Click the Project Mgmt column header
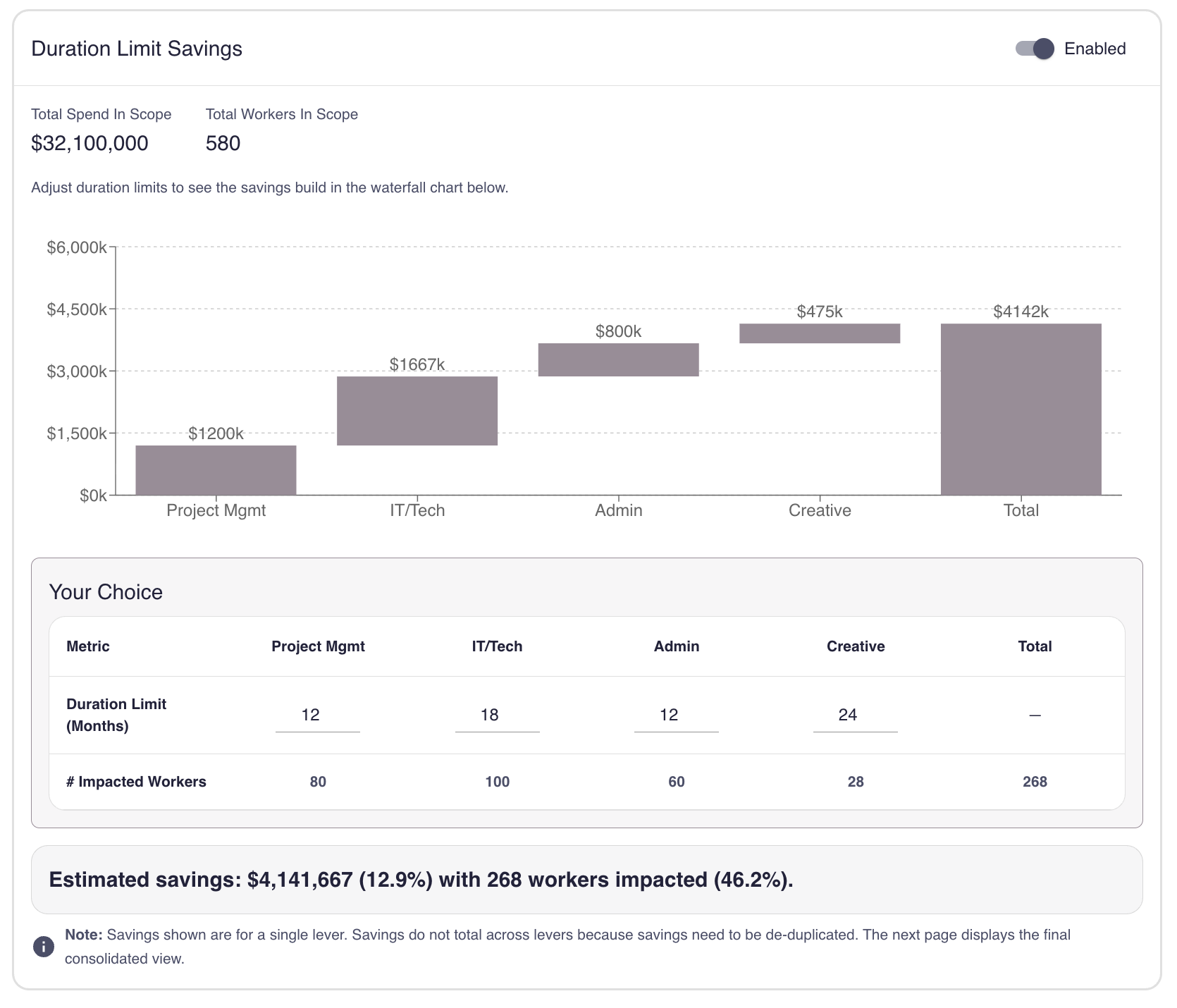The width and height of the screenshot is (1177, 1008). (318, 646)
